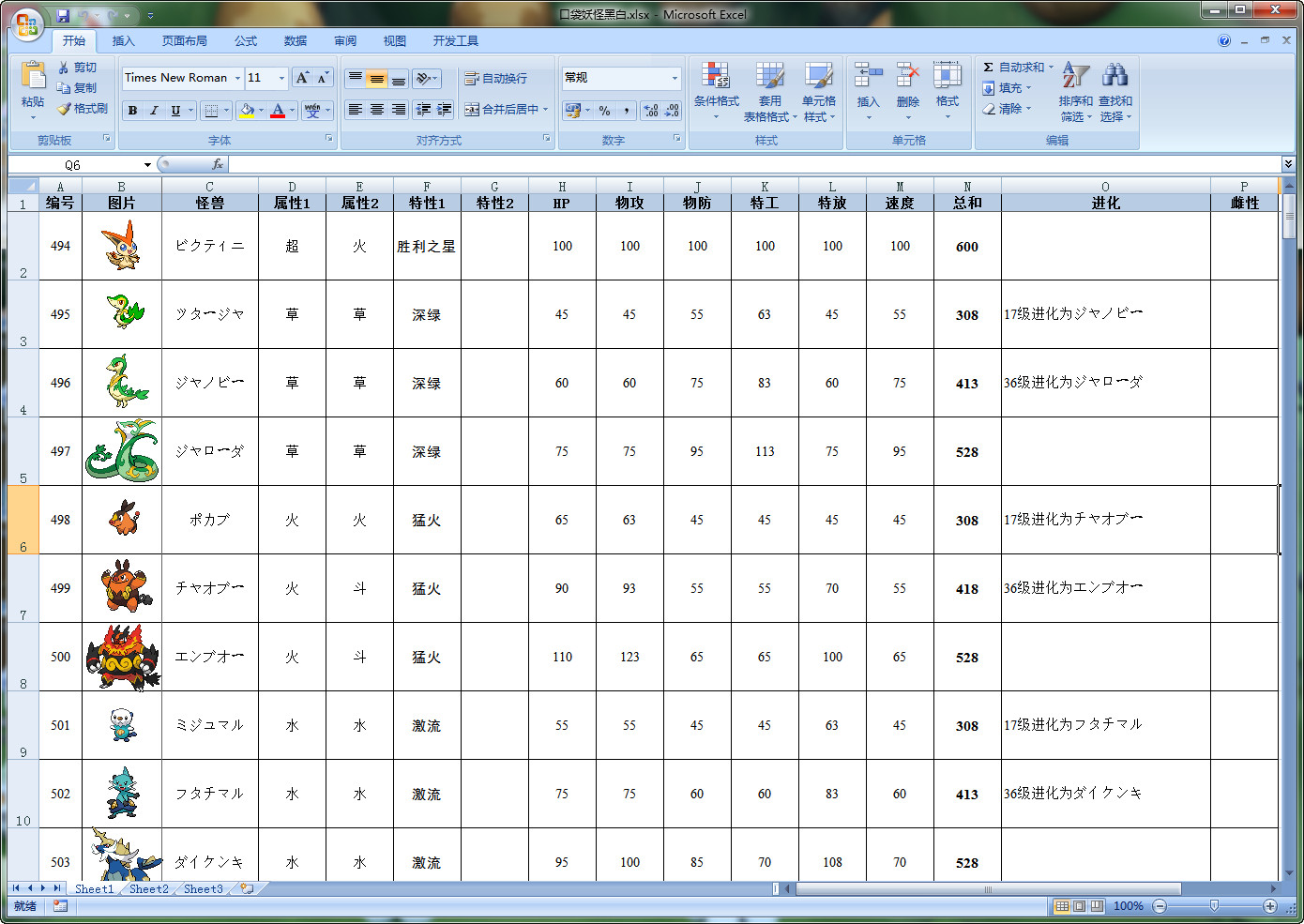This screenshot has height=924, width=1304.
Task: Click the Conditional Formatting (条件格式) icon
Action: 716,76
